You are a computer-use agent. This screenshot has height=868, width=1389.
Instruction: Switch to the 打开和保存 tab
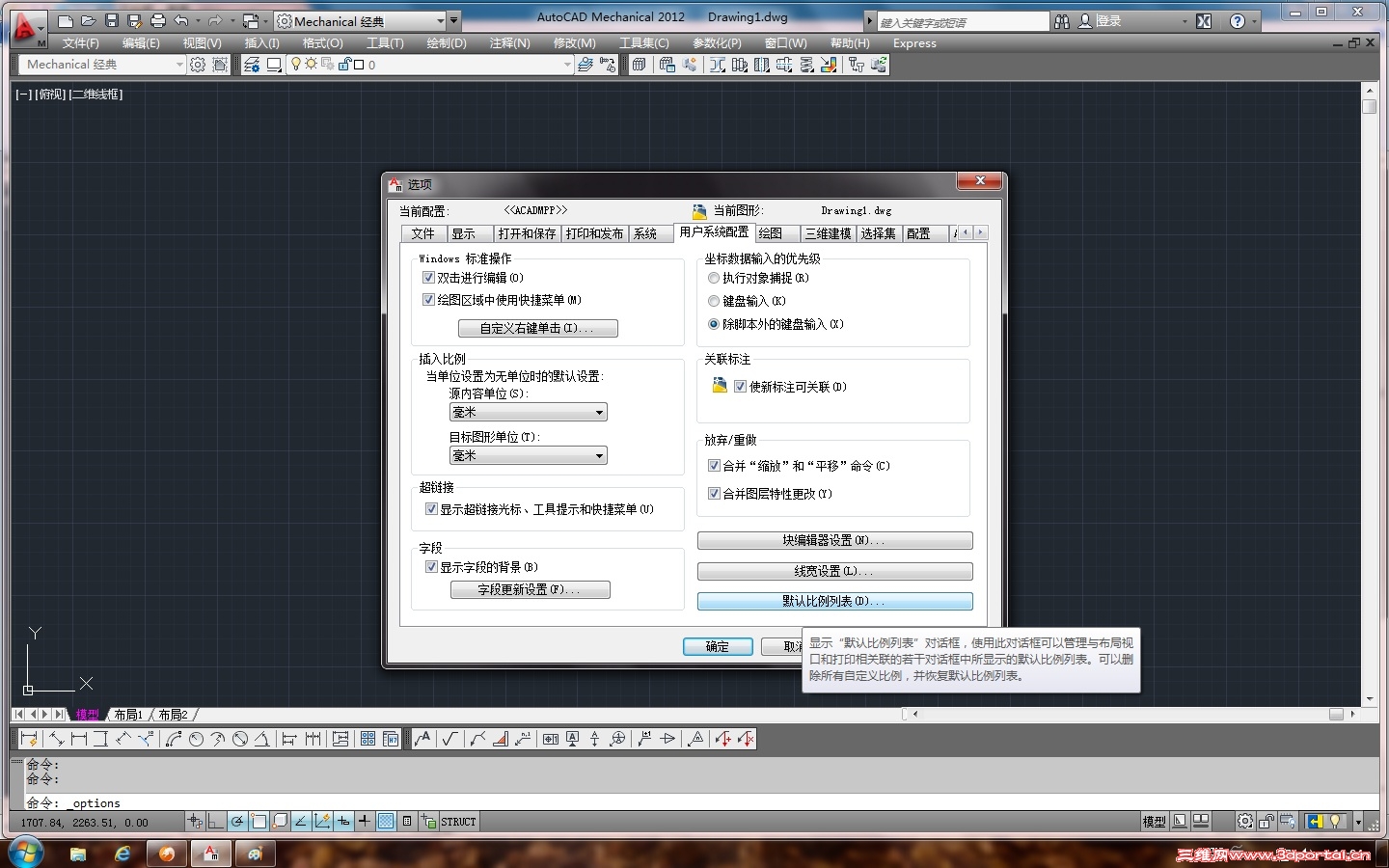528,233
